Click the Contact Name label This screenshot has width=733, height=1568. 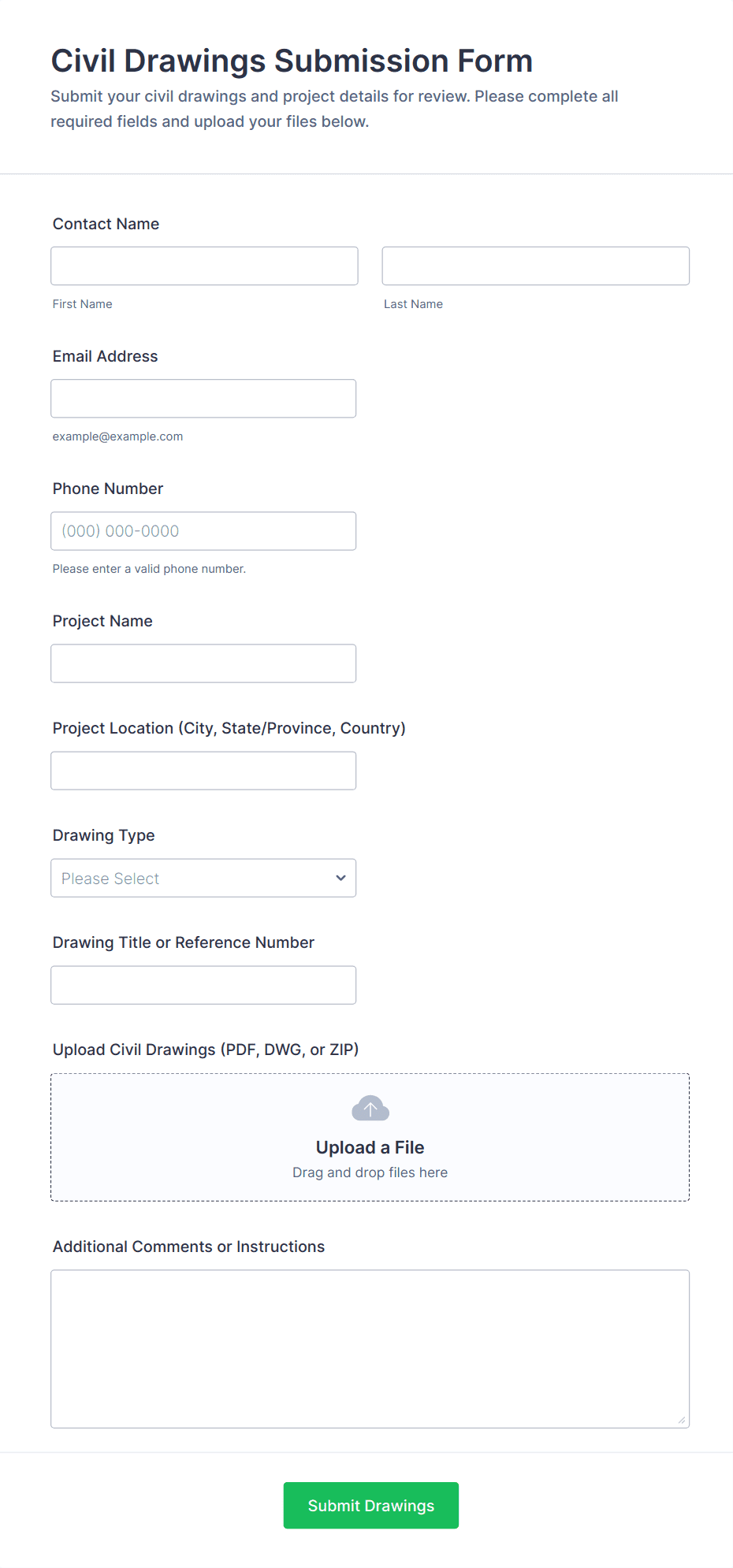pos(106,224)
